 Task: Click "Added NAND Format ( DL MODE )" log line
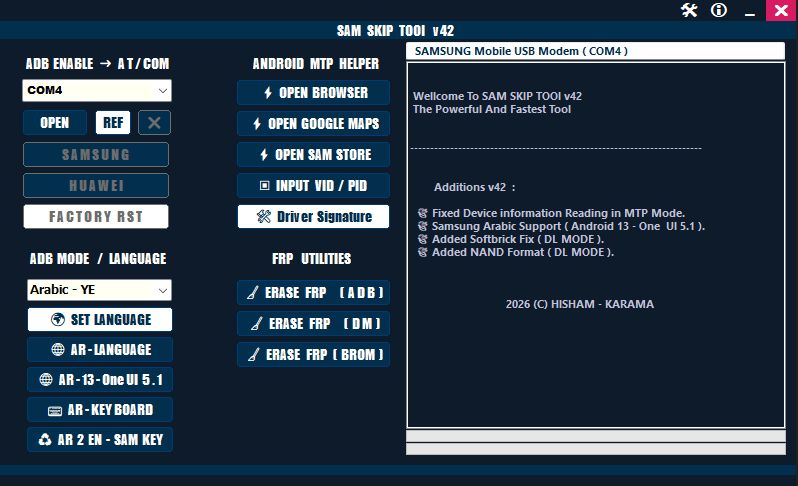pyautogui.click(x=516, y=252)
